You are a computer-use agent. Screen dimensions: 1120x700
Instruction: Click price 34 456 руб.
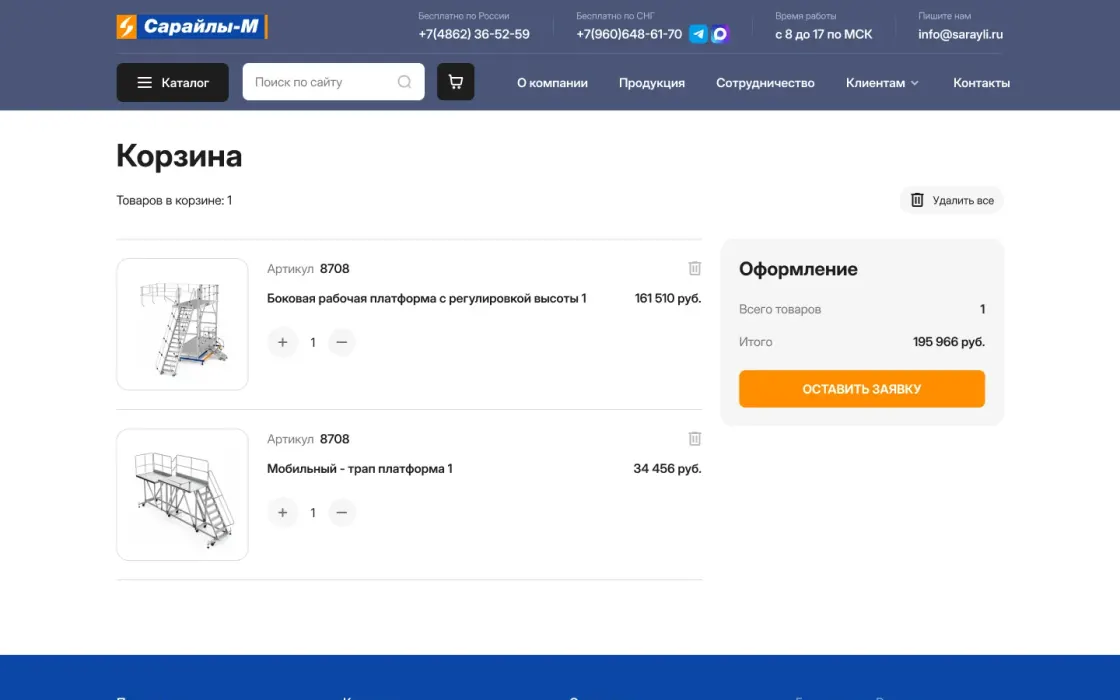tap(667, 469)
